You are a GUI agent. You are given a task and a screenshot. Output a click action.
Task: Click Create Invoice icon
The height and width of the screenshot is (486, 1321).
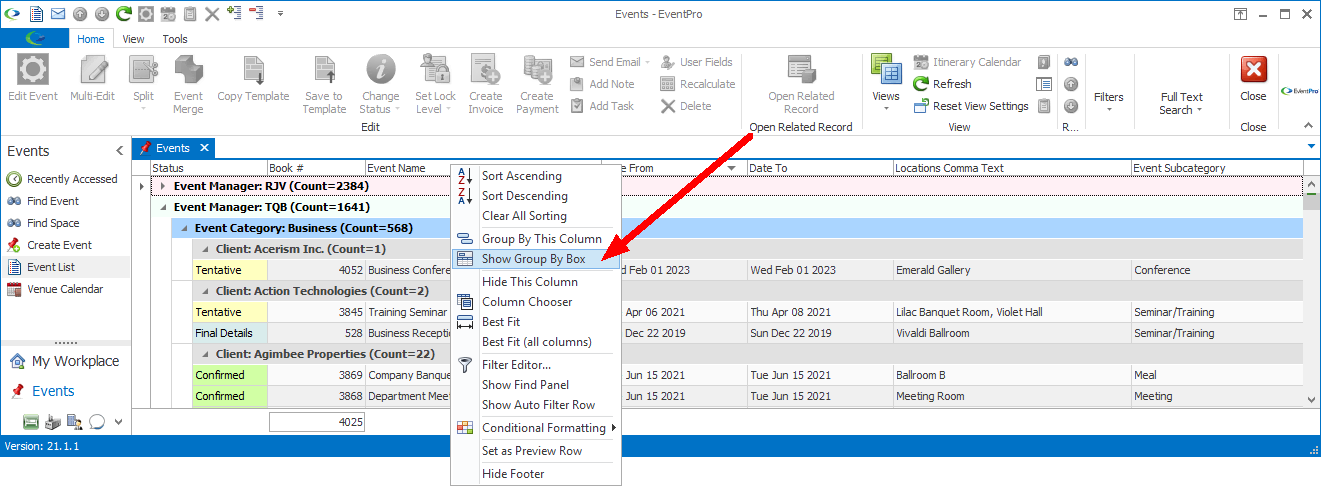(486, 70)
